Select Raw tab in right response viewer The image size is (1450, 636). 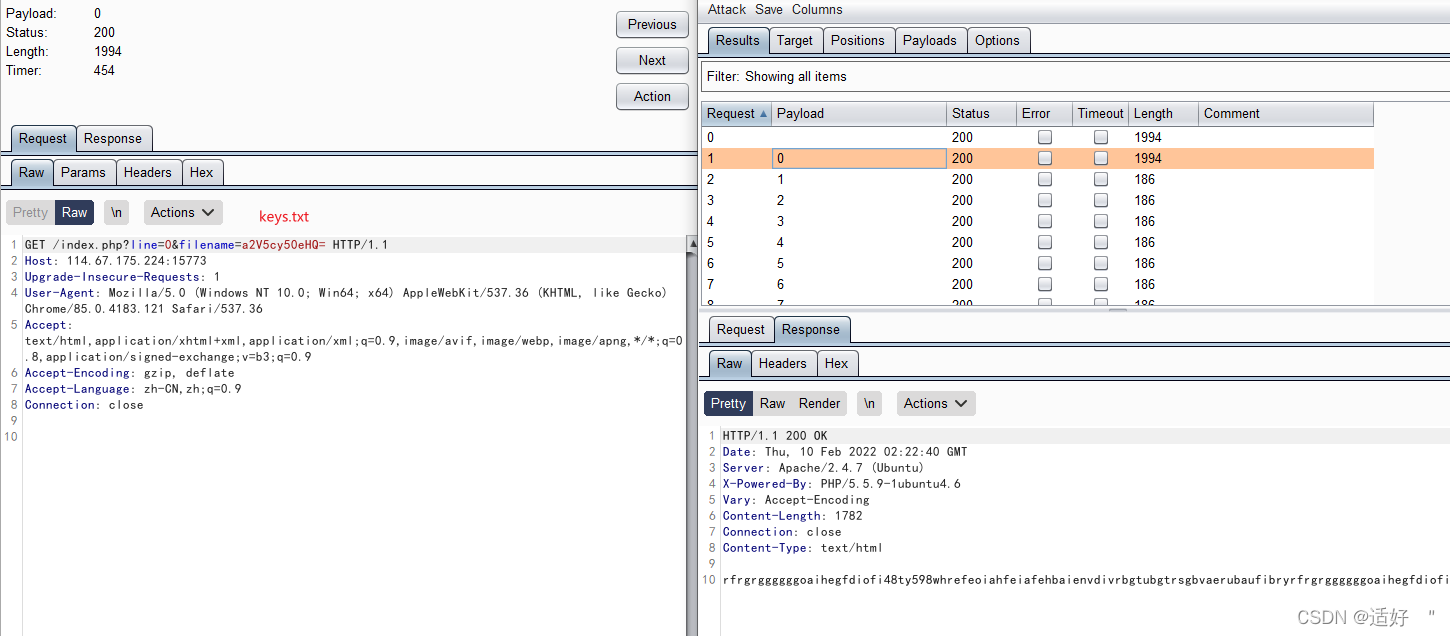(730, 363)
